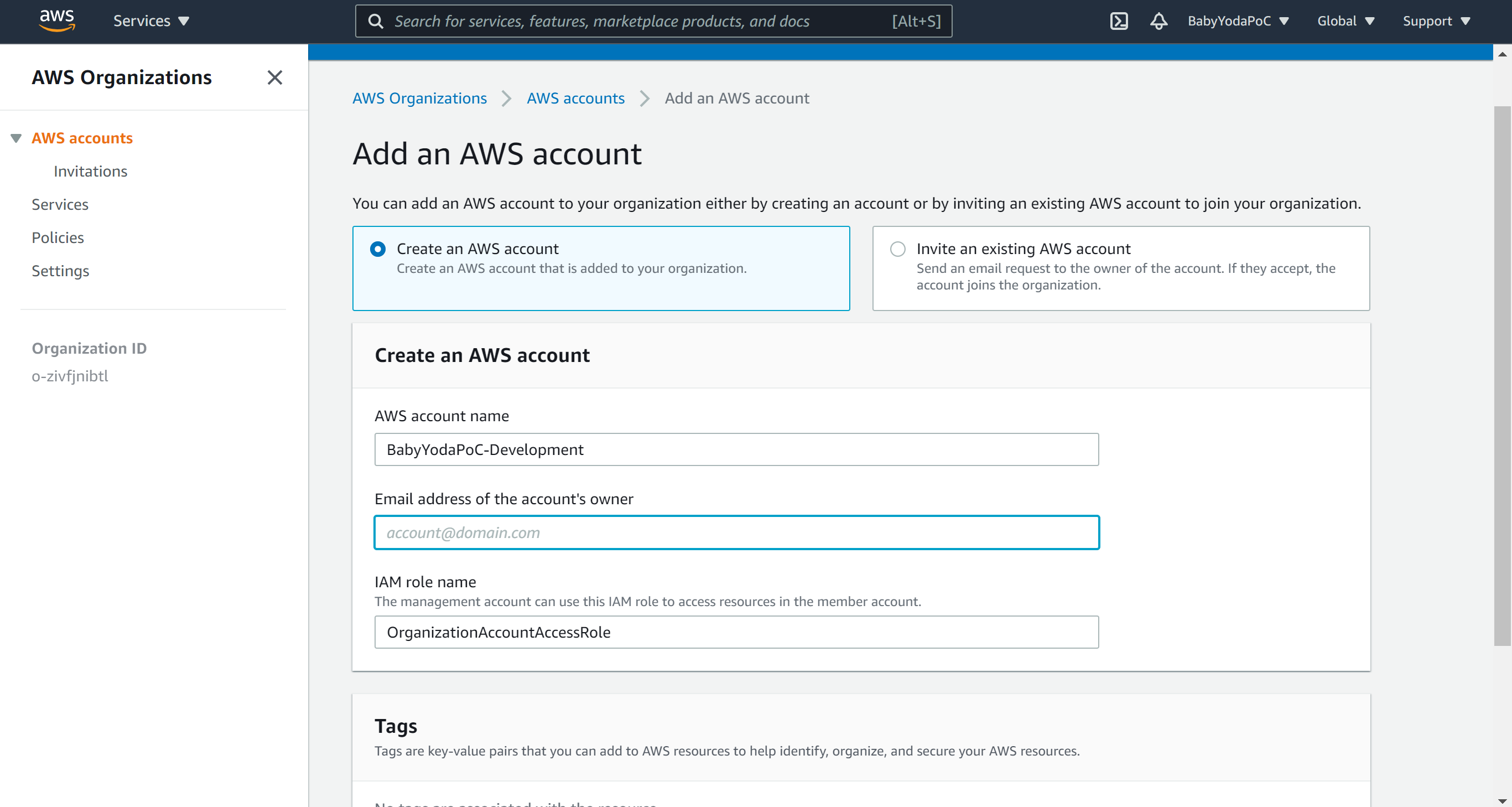Open AWS accounts in sidebar
This screenshot has height=807, width=1512.
point(82,138)
